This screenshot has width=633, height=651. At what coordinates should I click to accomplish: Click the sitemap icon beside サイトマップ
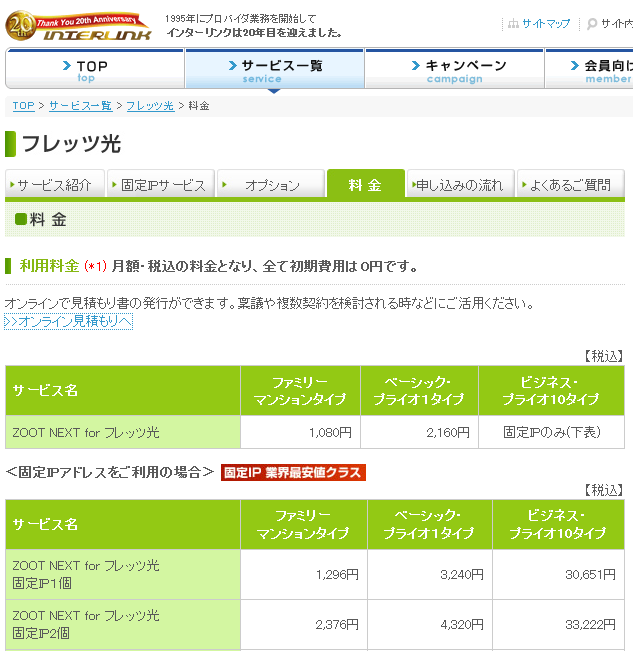[513, 24]
